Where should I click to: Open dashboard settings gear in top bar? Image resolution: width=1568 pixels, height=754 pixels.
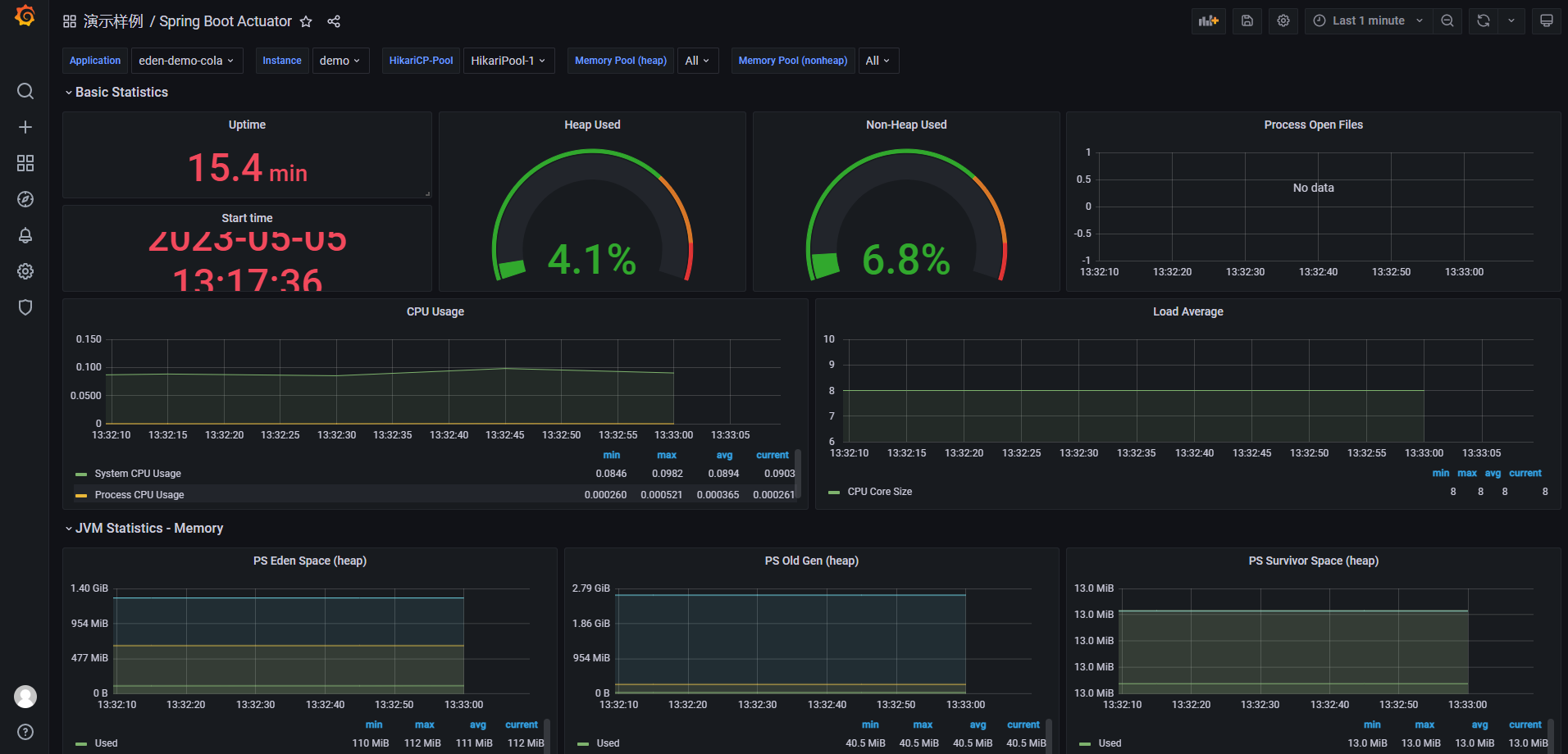1283,21
